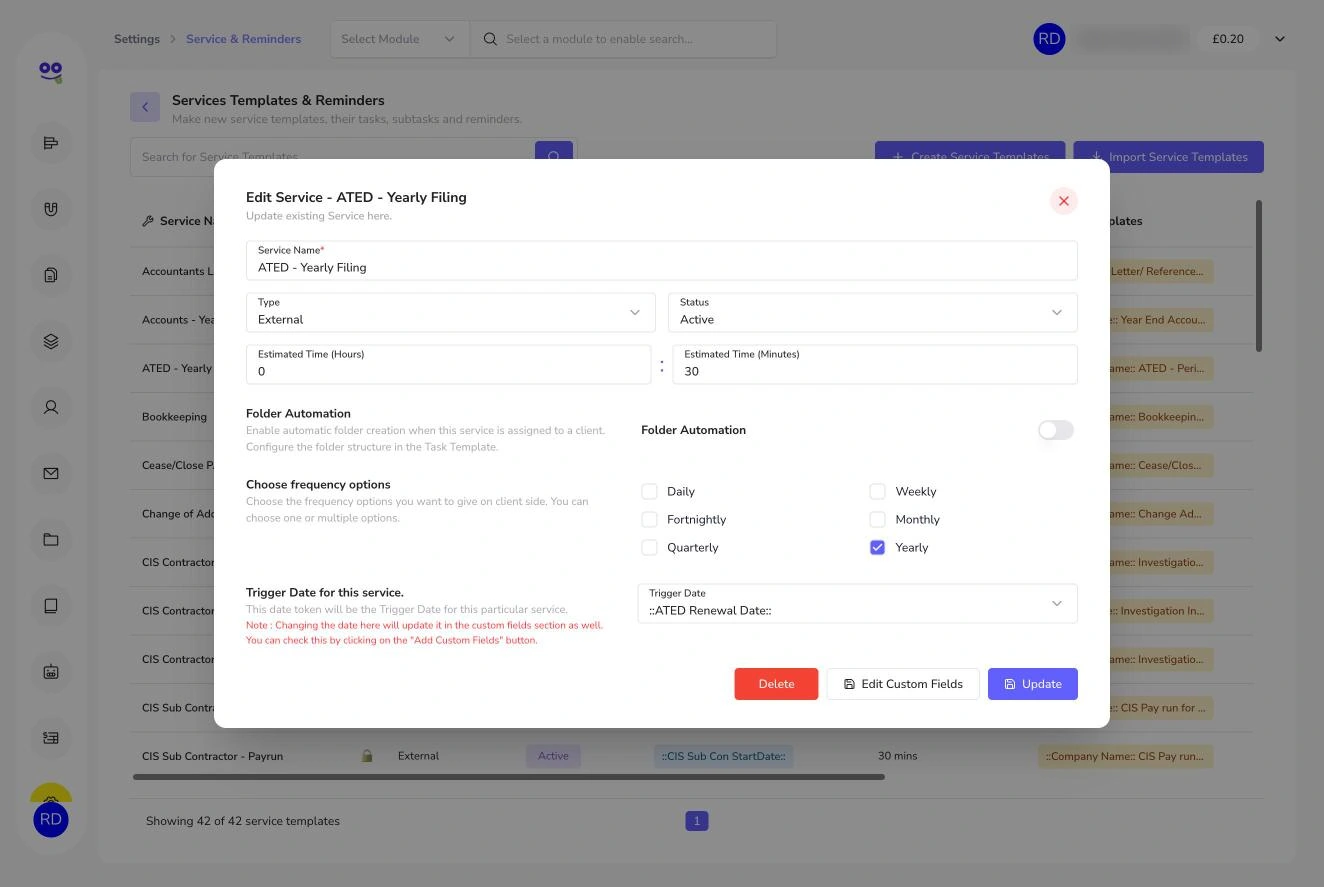Click the Estimated Time (Hours) field
This screenshot has height=887, width=1324.
coord(448,364)
